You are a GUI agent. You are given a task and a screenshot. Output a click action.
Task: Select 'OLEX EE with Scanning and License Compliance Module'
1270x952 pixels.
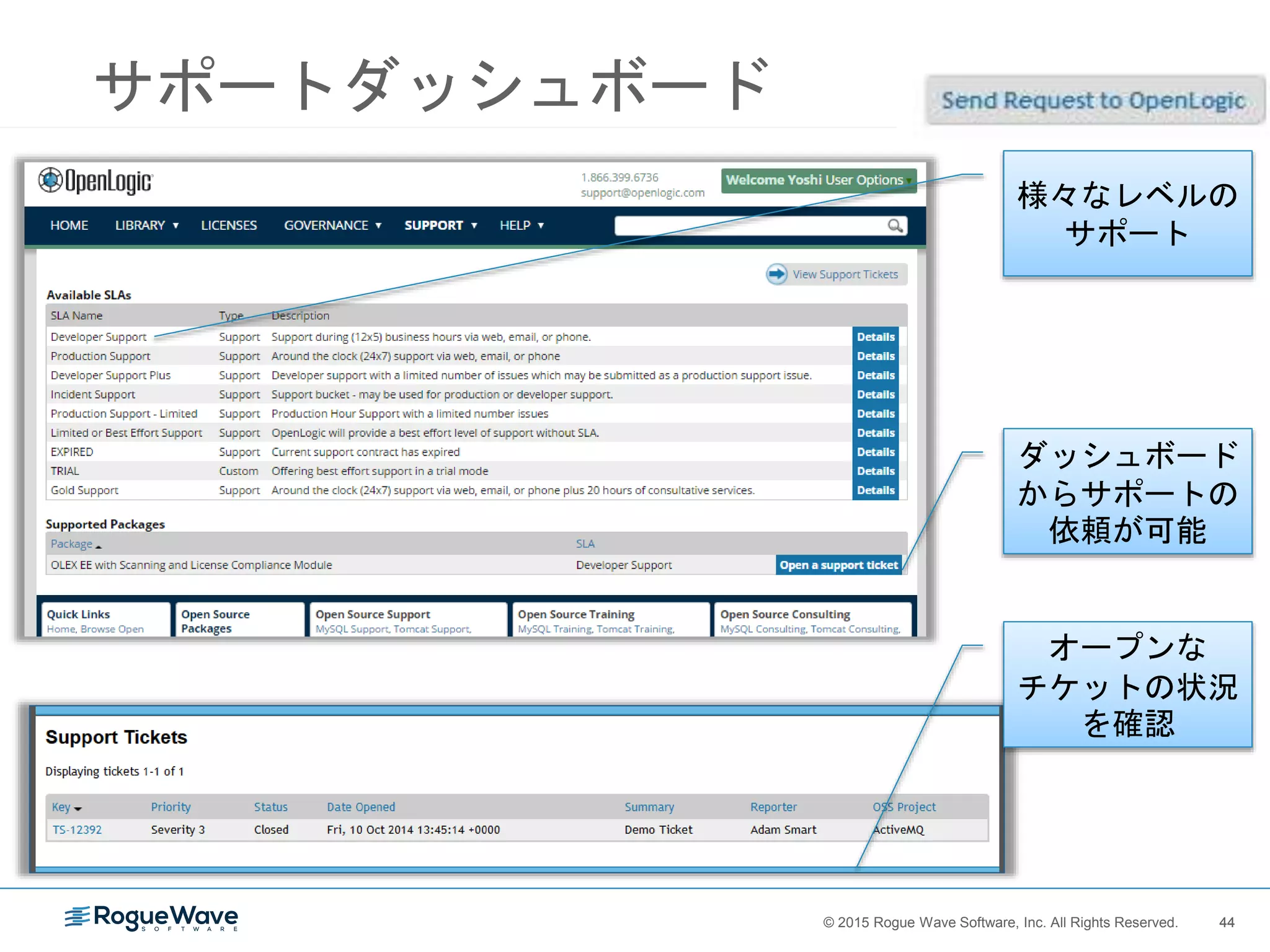pyautogui.click(x=191, y=565)
